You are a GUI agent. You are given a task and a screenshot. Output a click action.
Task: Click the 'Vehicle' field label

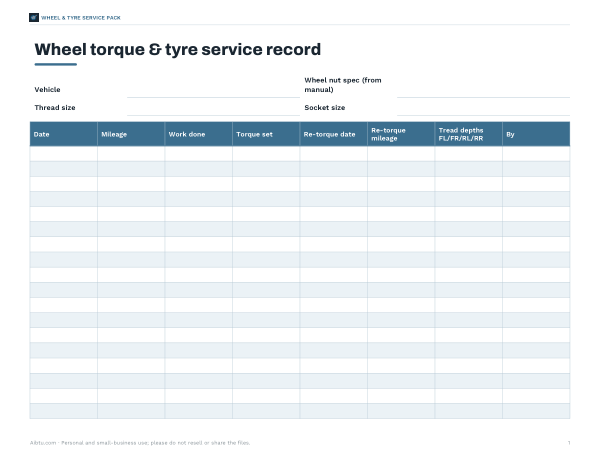point(47,90)
